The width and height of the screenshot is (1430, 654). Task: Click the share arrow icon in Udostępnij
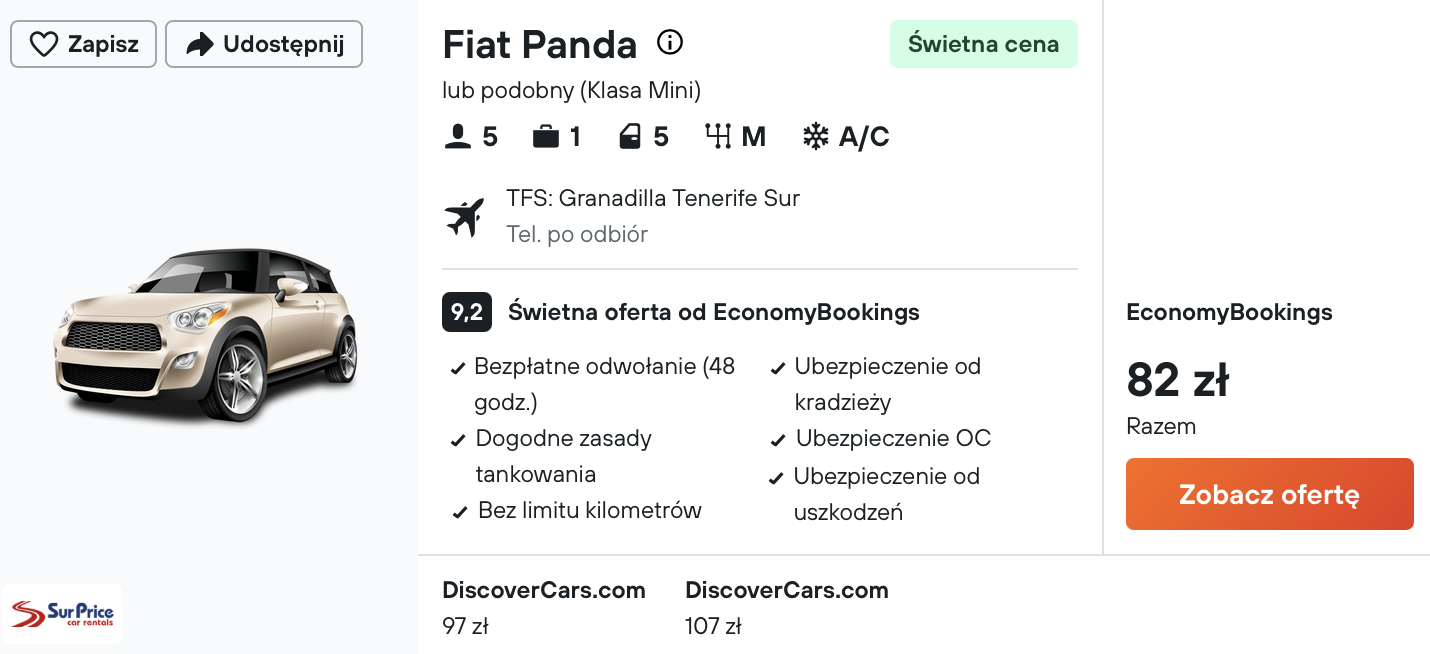[x=200, y=44]
